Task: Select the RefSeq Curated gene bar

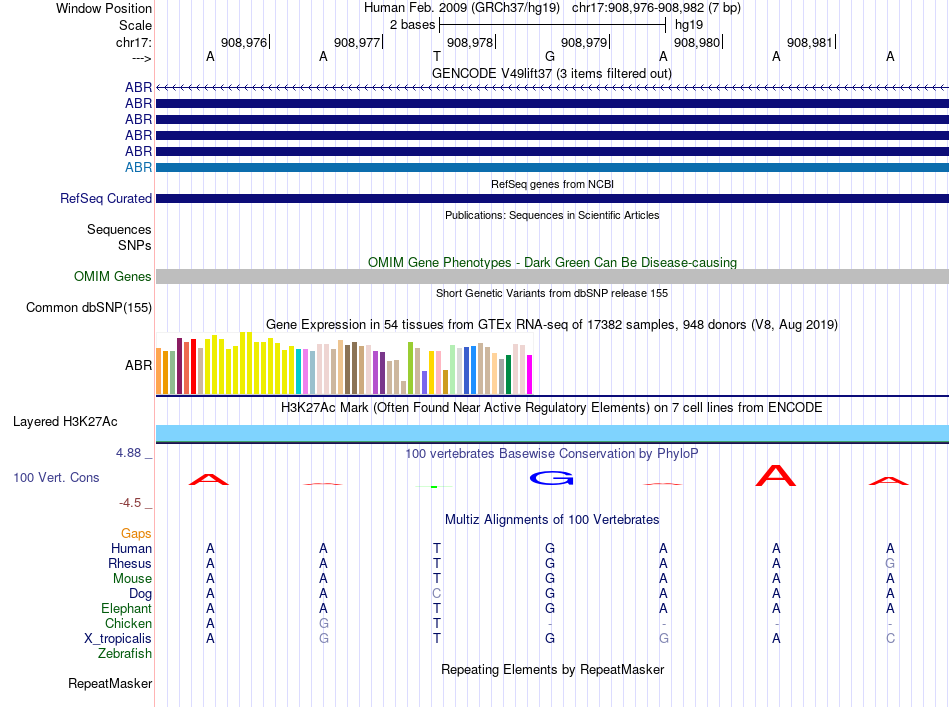Action: point(552,199)
